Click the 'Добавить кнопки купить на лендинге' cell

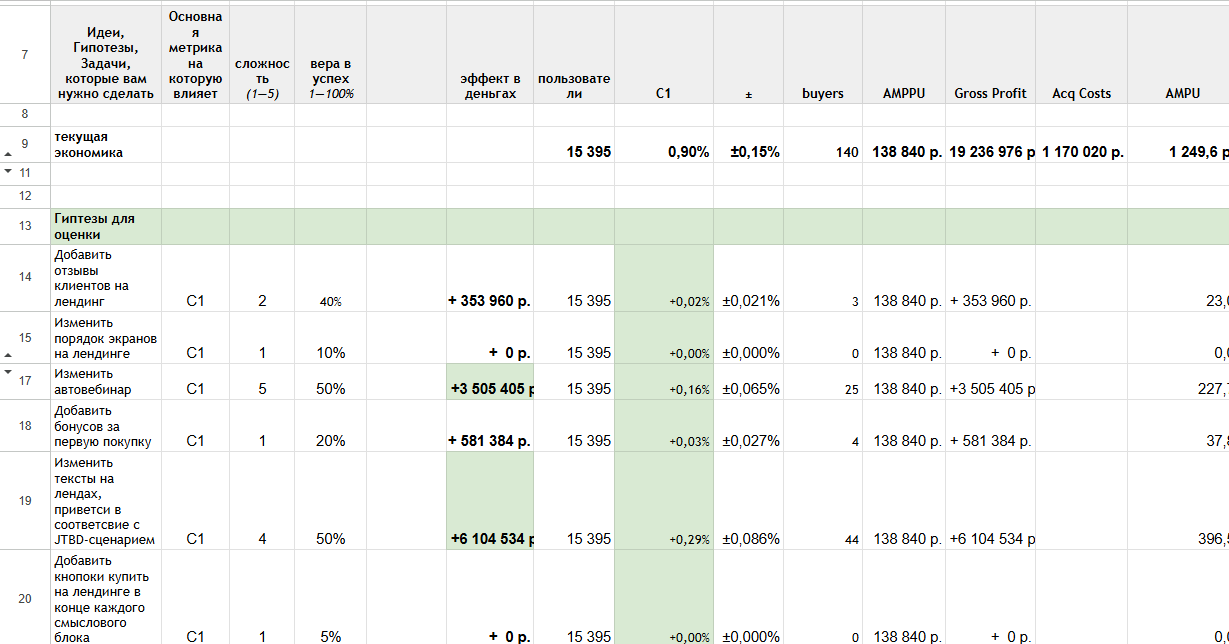[106, 598]
